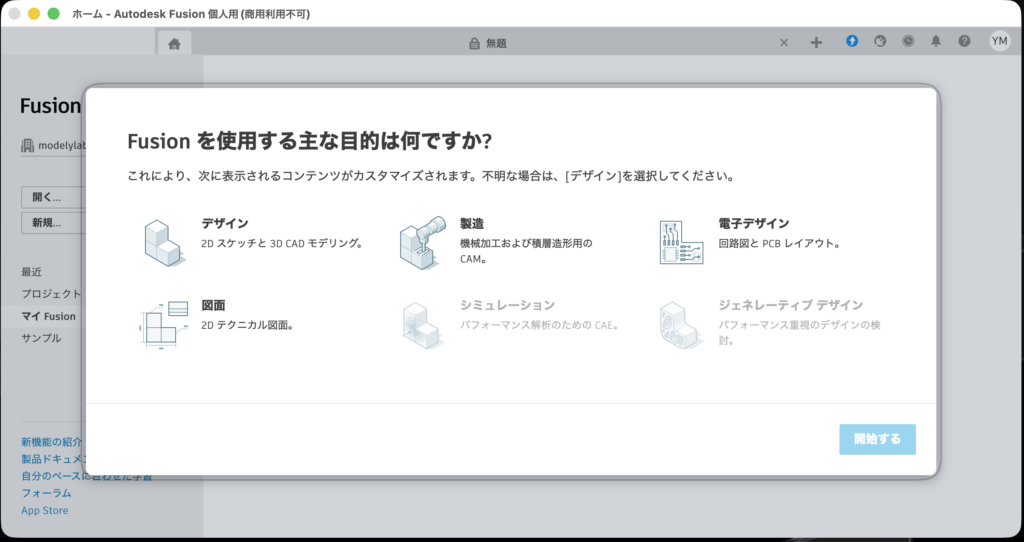Close the 無題 document tab

coord(784,43)
